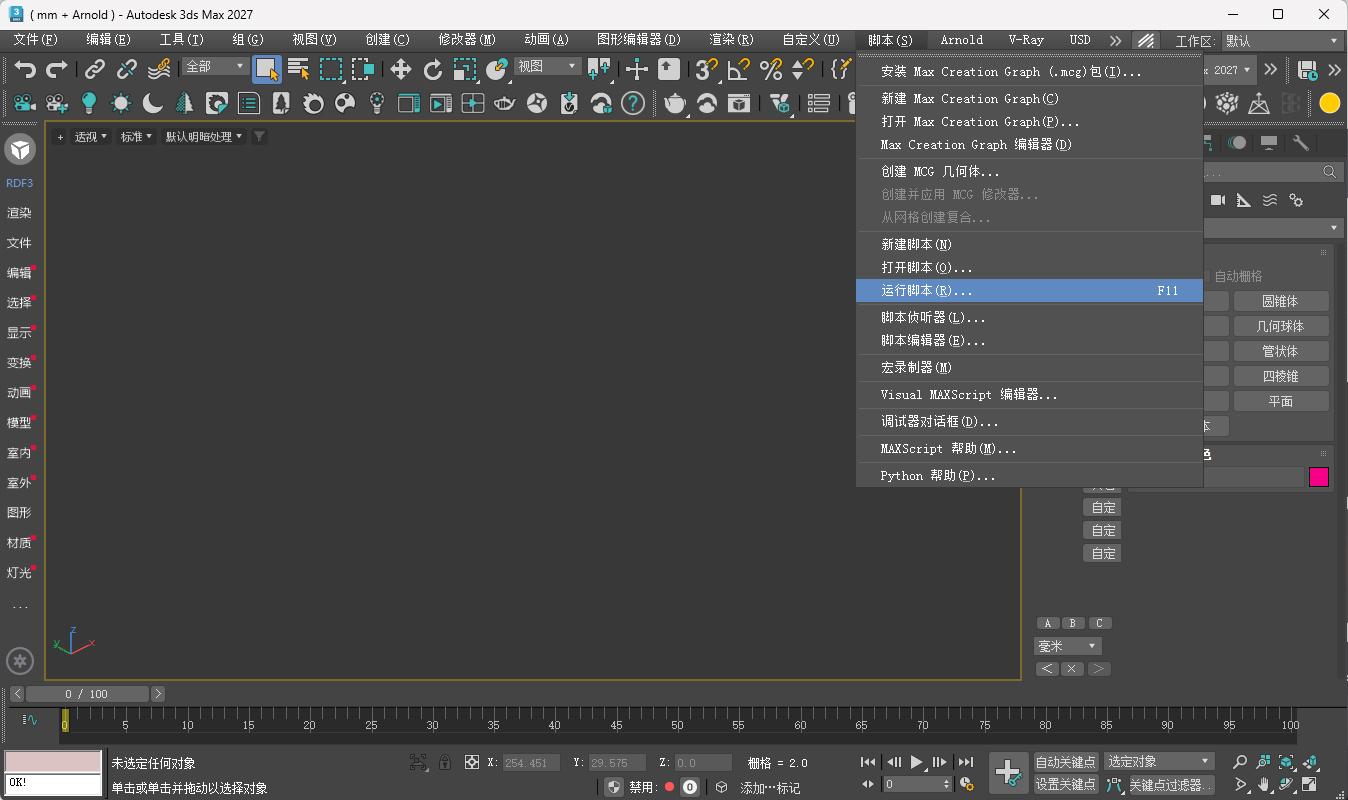Open the curve editor icon beside timeline

pyautogui.click(x=30, y=719)
